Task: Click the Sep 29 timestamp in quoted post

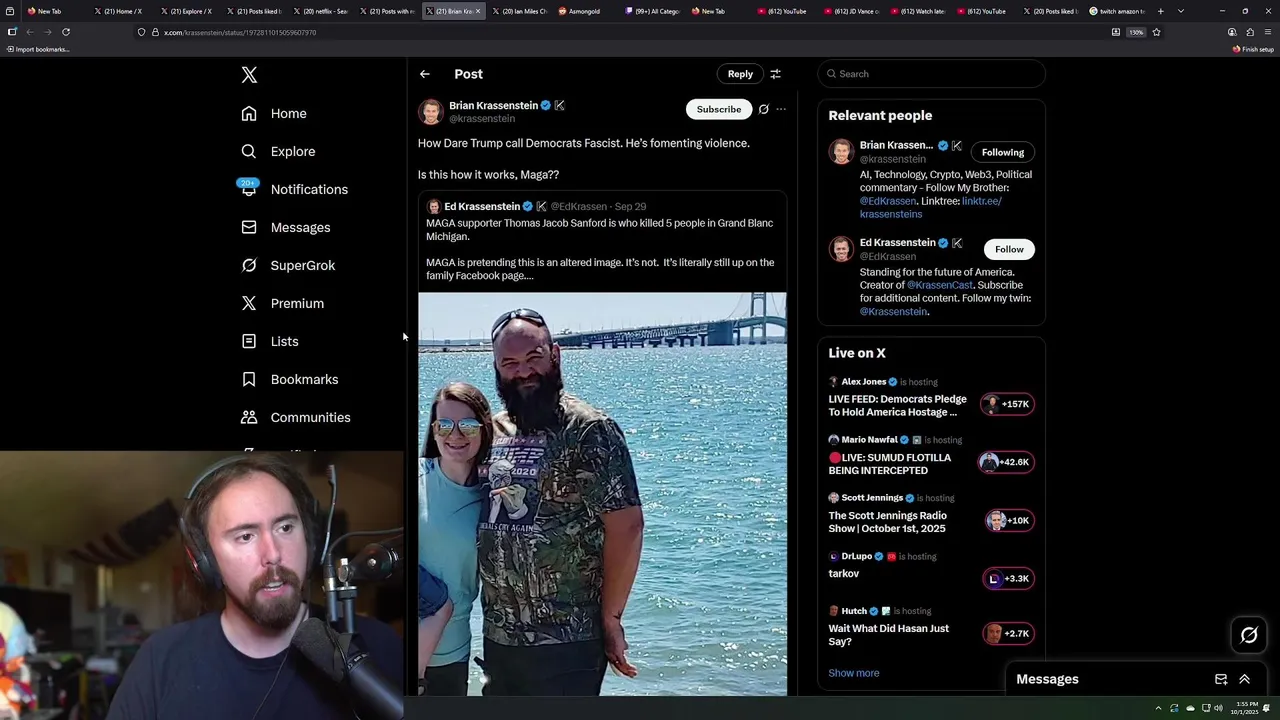Action: 630,206
